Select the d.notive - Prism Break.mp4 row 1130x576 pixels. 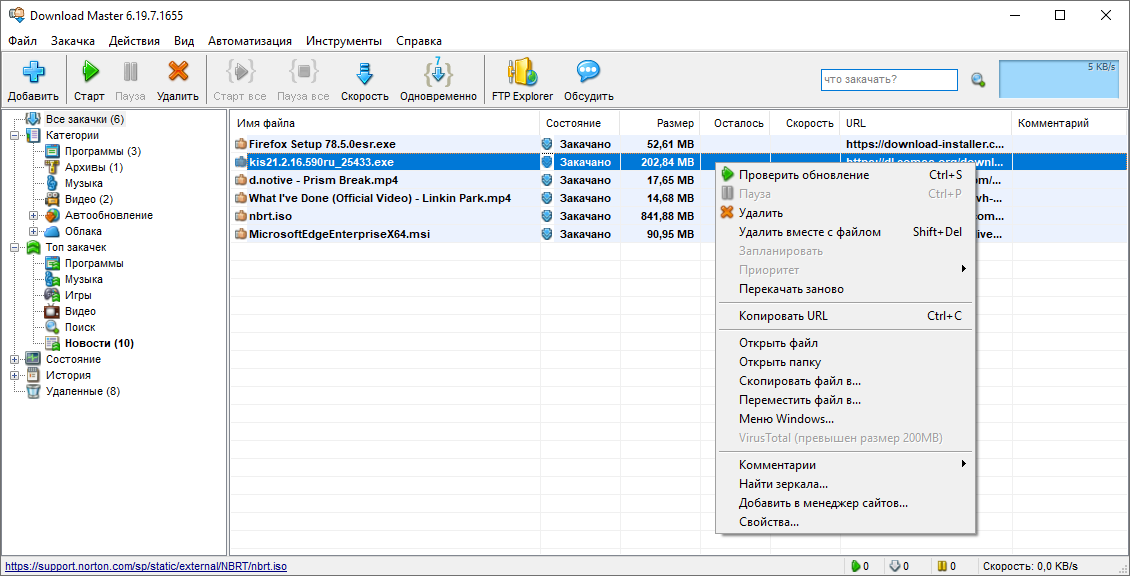point(677,180)
